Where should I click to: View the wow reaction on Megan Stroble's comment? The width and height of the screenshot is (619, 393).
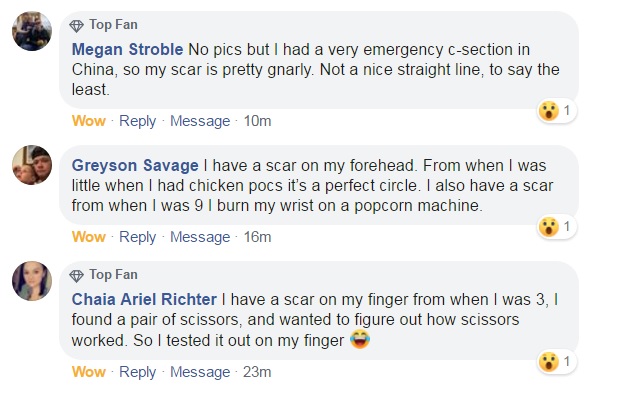556,110
